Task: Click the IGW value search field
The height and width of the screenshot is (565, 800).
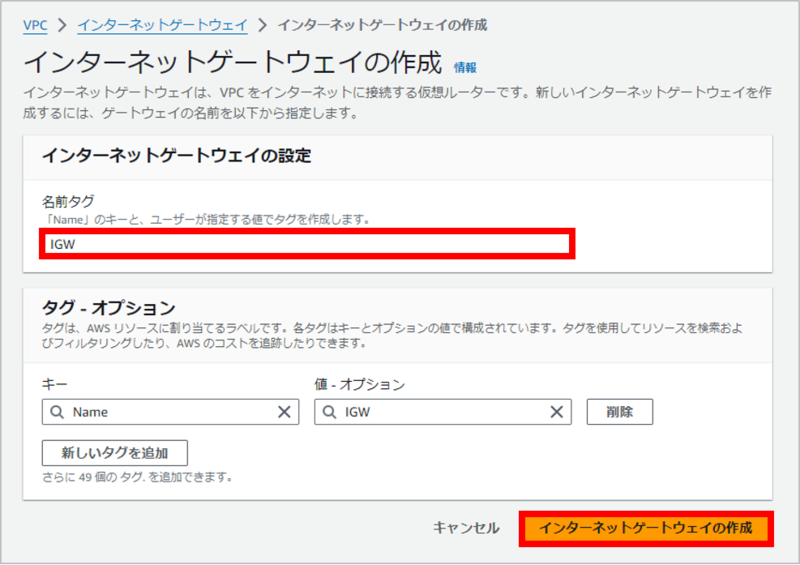Action: 443,412
